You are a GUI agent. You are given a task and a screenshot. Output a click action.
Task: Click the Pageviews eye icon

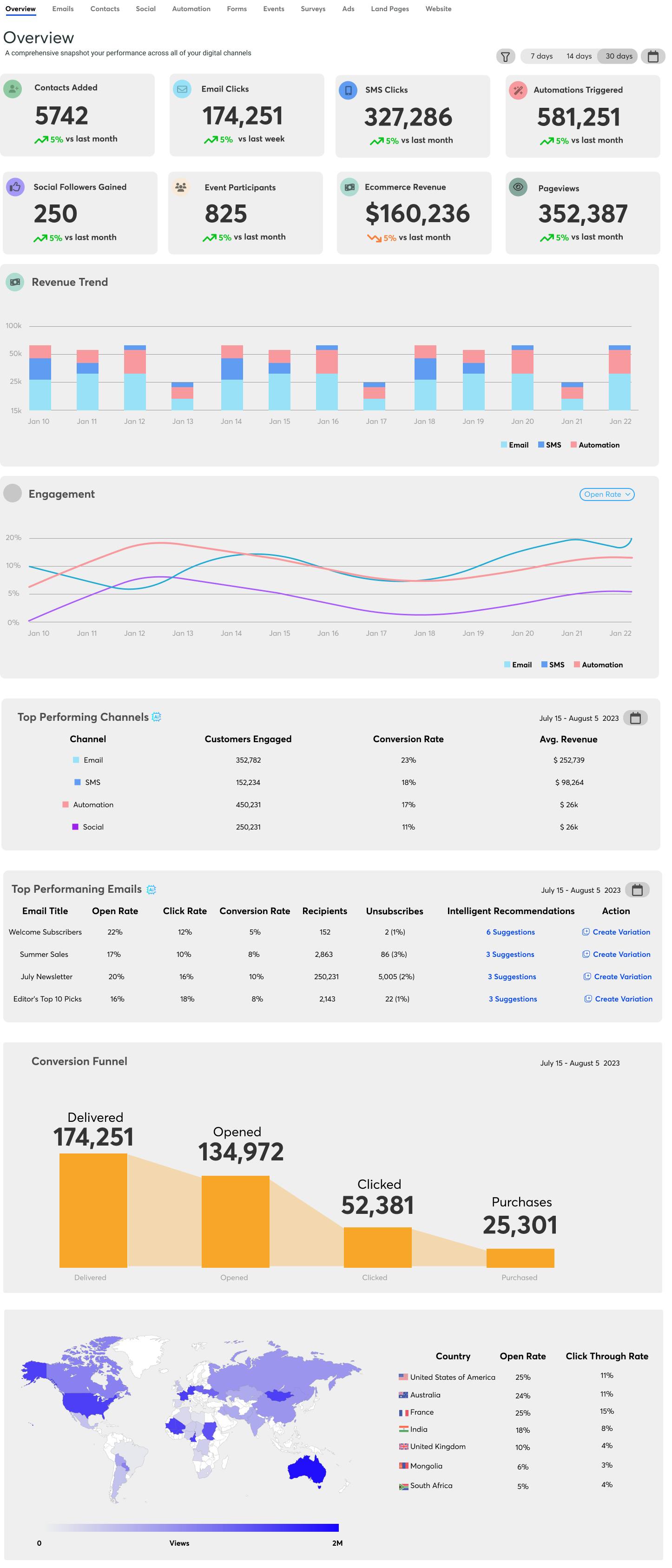click(x=518, y=187)
